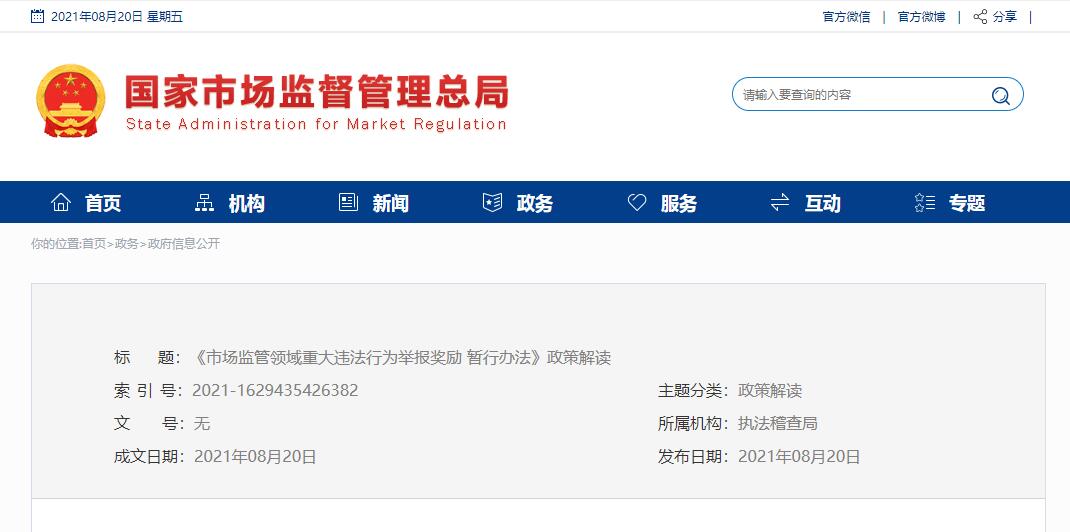Click the star list icon beside 专题
1070x532 pixels.
[x=925, y=203]
